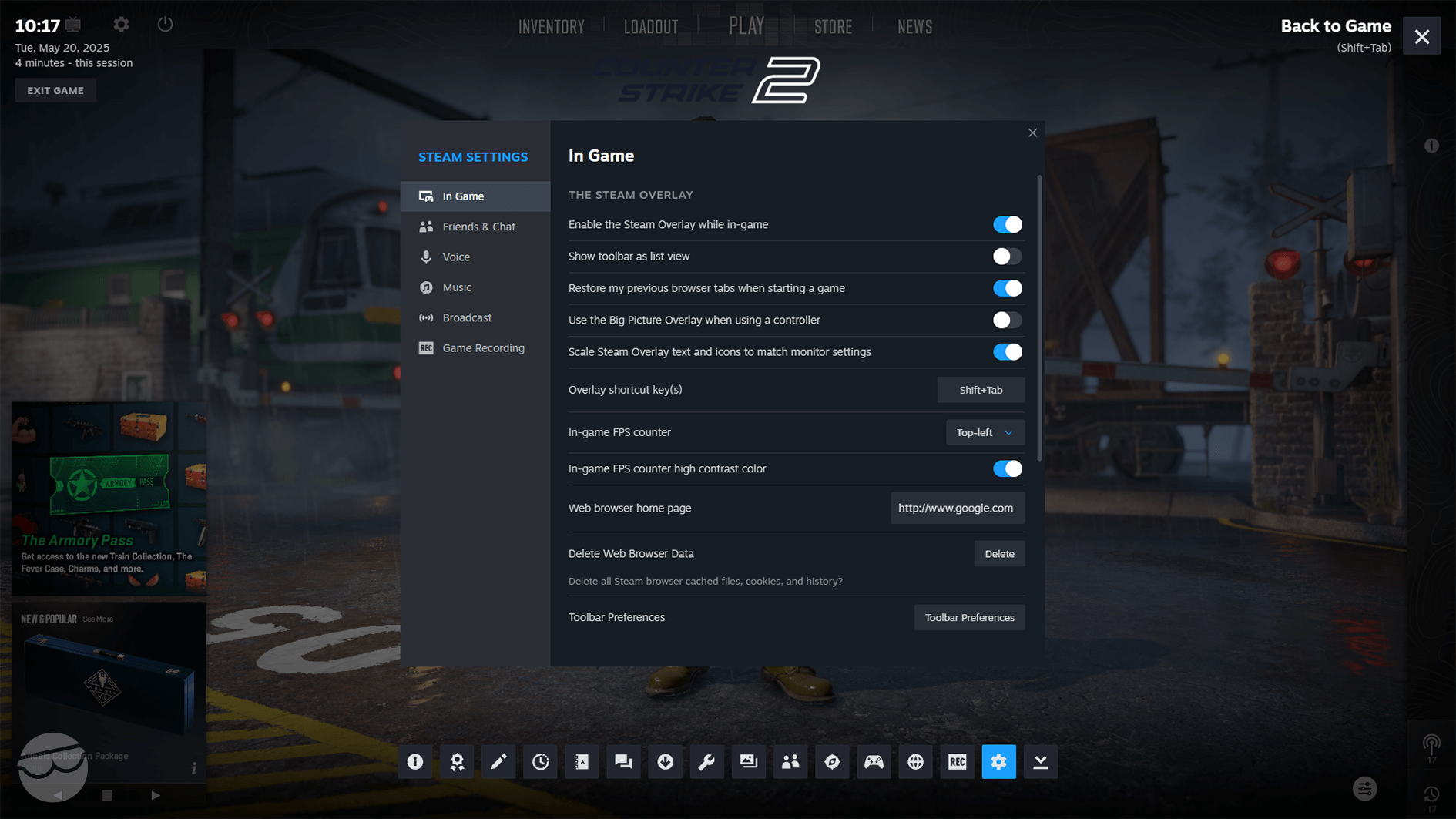
Task: Open Controller settings with the gamepad icon
Action: 873,761
